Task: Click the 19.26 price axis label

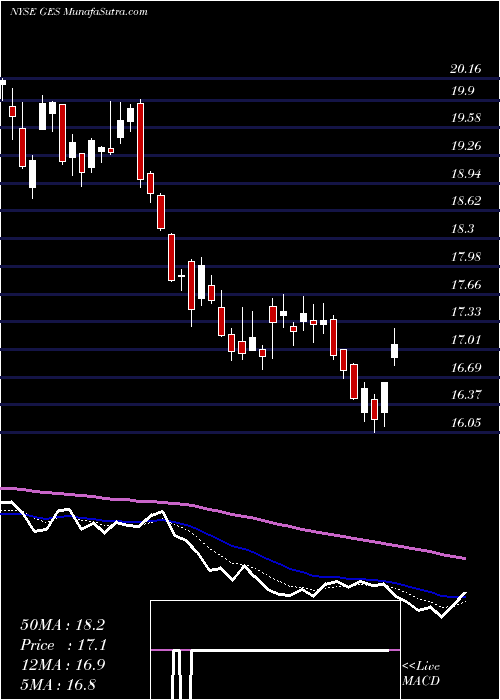Action: click(466, 146)
